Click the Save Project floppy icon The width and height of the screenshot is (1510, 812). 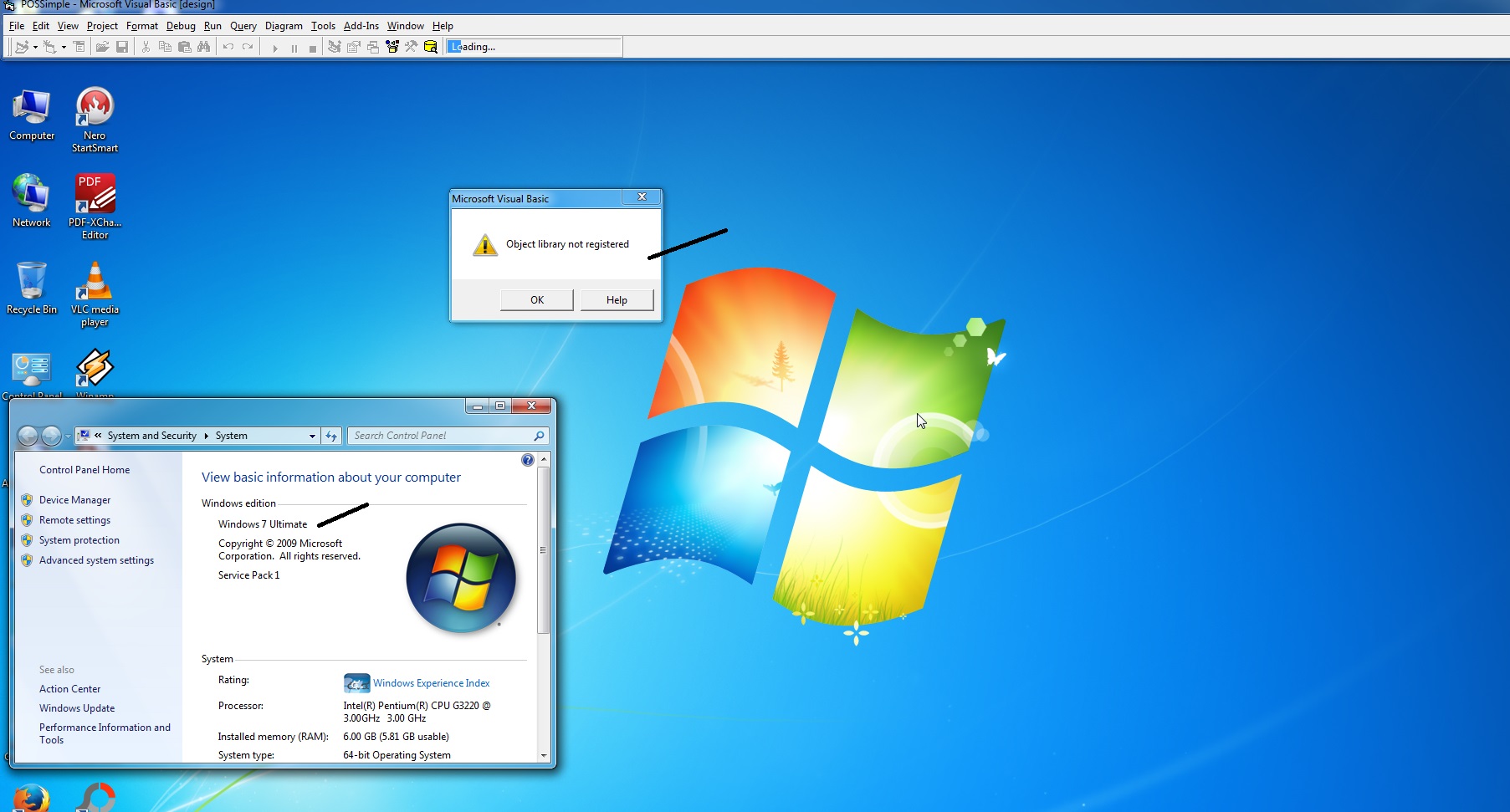pos(122,47)
